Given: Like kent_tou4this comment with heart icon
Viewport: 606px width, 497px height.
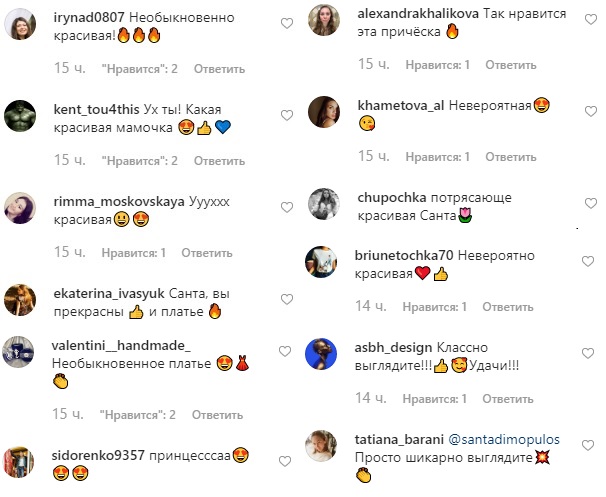Looking at the screenshot, I should click(286, 115).
